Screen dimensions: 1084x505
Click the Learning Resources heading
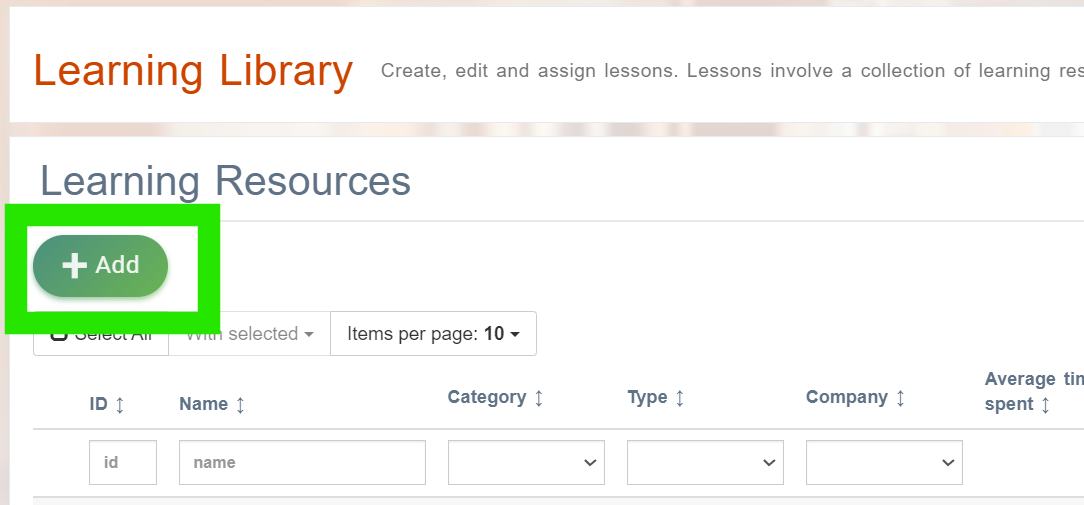tap(225, 181)
